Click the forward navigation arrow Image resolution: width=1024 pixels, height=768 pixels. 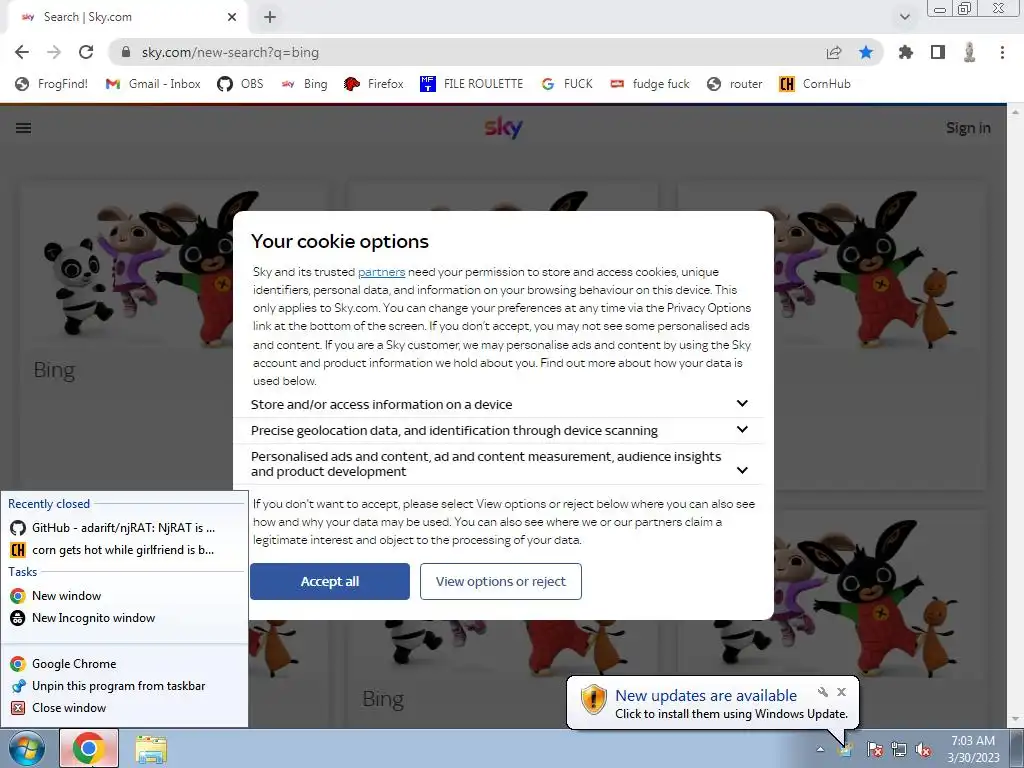(x=54, y=52)
